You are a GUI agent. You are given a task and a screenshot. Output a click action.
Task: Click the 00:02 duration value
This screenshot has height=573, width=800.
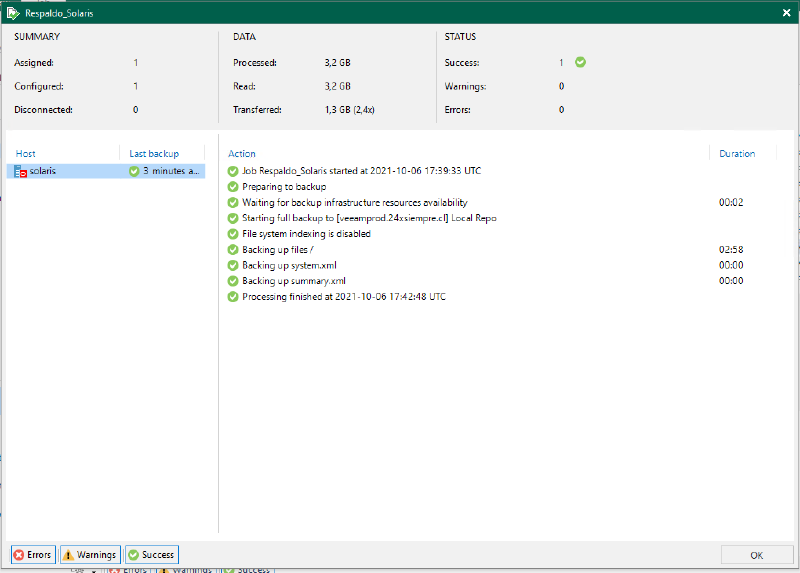(x=731, y=203)
